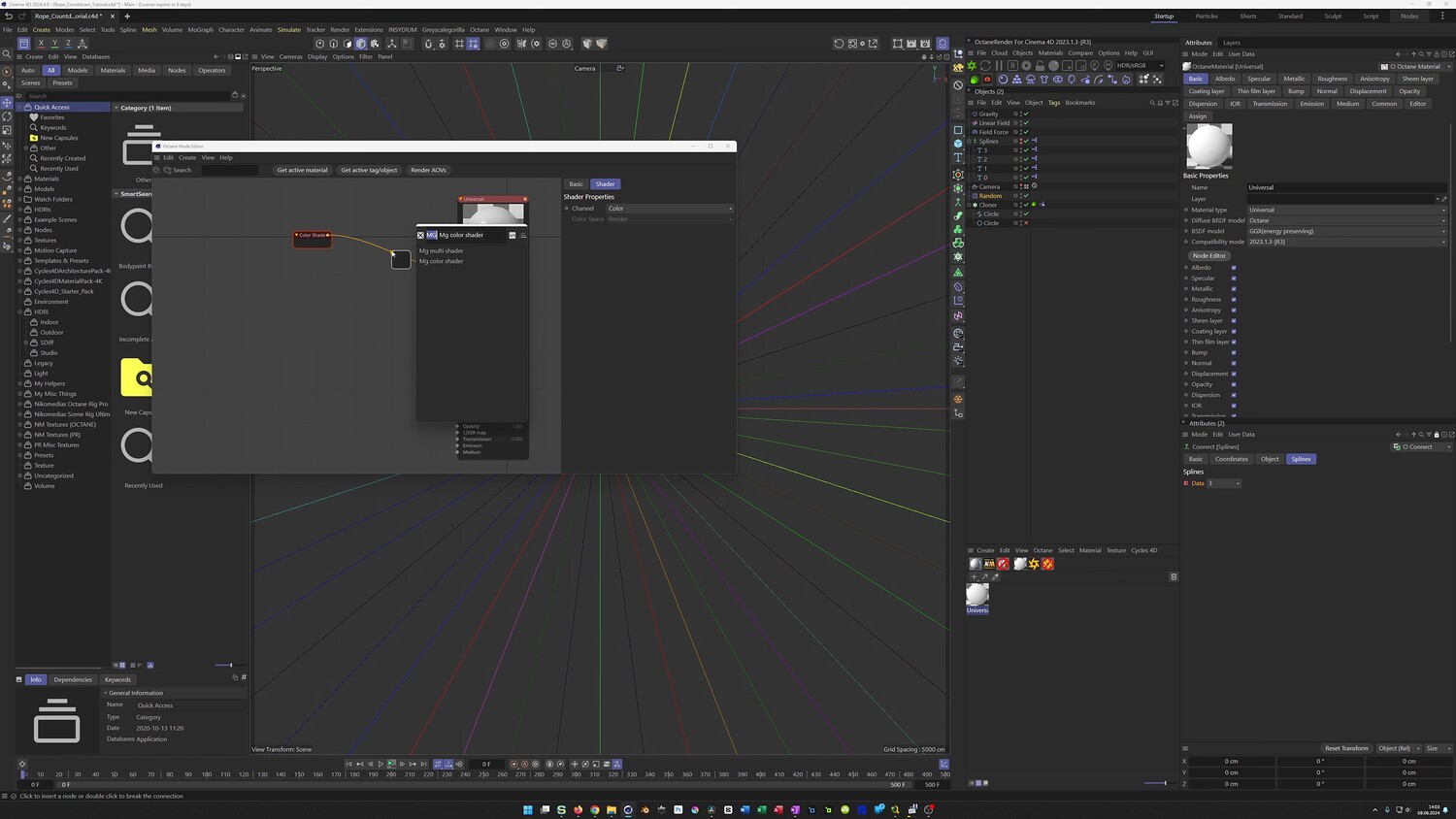
Task: Create a Cube primitive from side palette
Action: click(958, 144)
